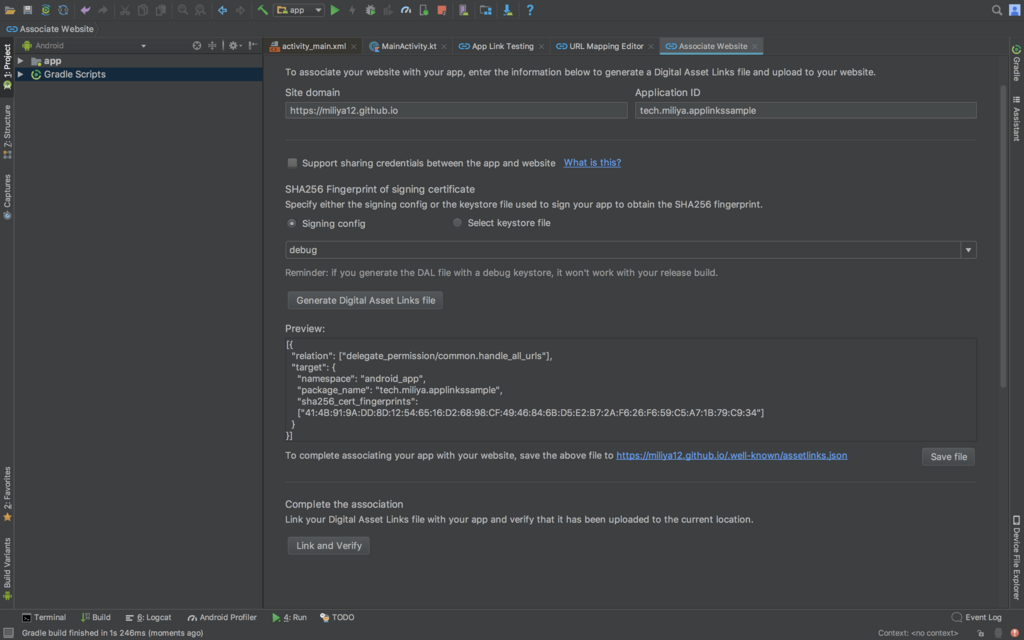The height and width of the screenshot is (640, 1024).
Task: Run app with the green play button
Action: tap(335, 10)
